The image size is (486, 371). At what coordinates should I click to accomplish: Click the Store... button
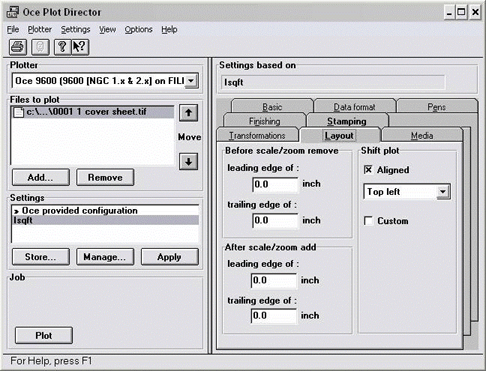41,257
